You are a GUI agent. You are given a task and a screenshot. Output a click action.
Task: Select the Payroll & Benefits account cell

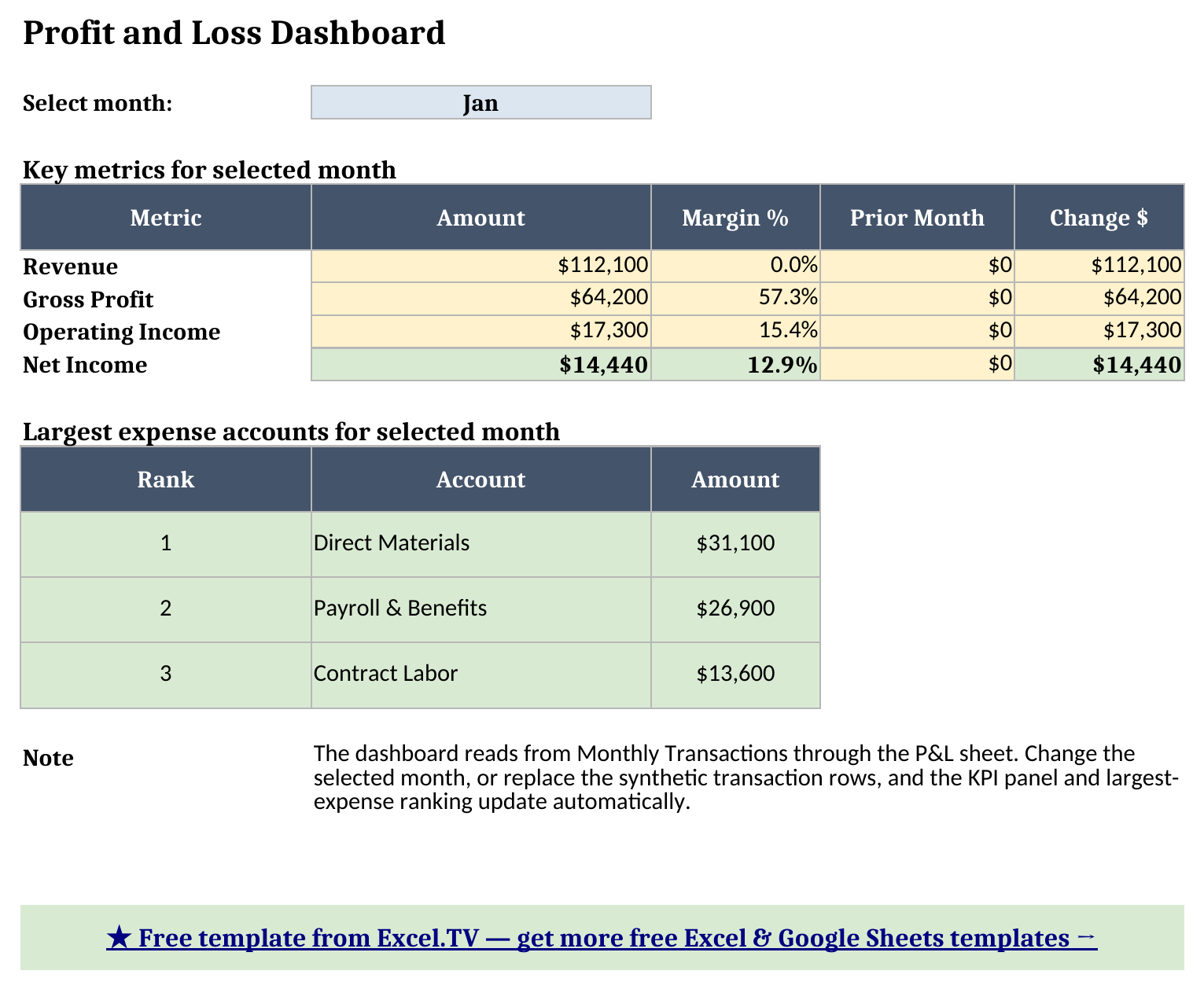[x=480, y=609]
